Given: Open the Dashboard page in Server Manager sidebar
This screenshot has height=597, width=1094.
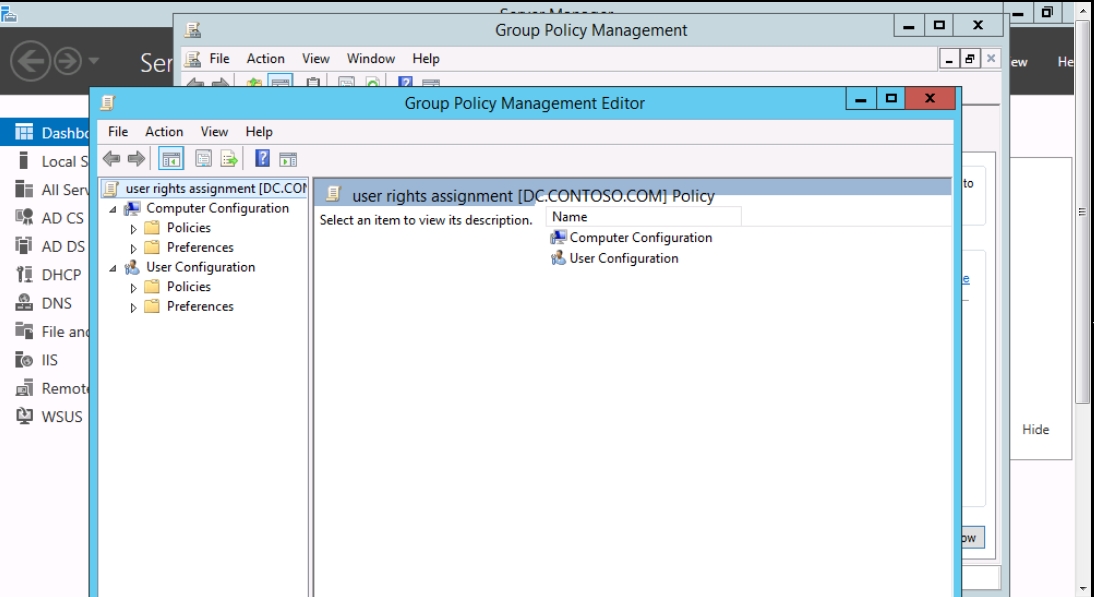Looking at the screenshot, I should [x=45, y=133].
